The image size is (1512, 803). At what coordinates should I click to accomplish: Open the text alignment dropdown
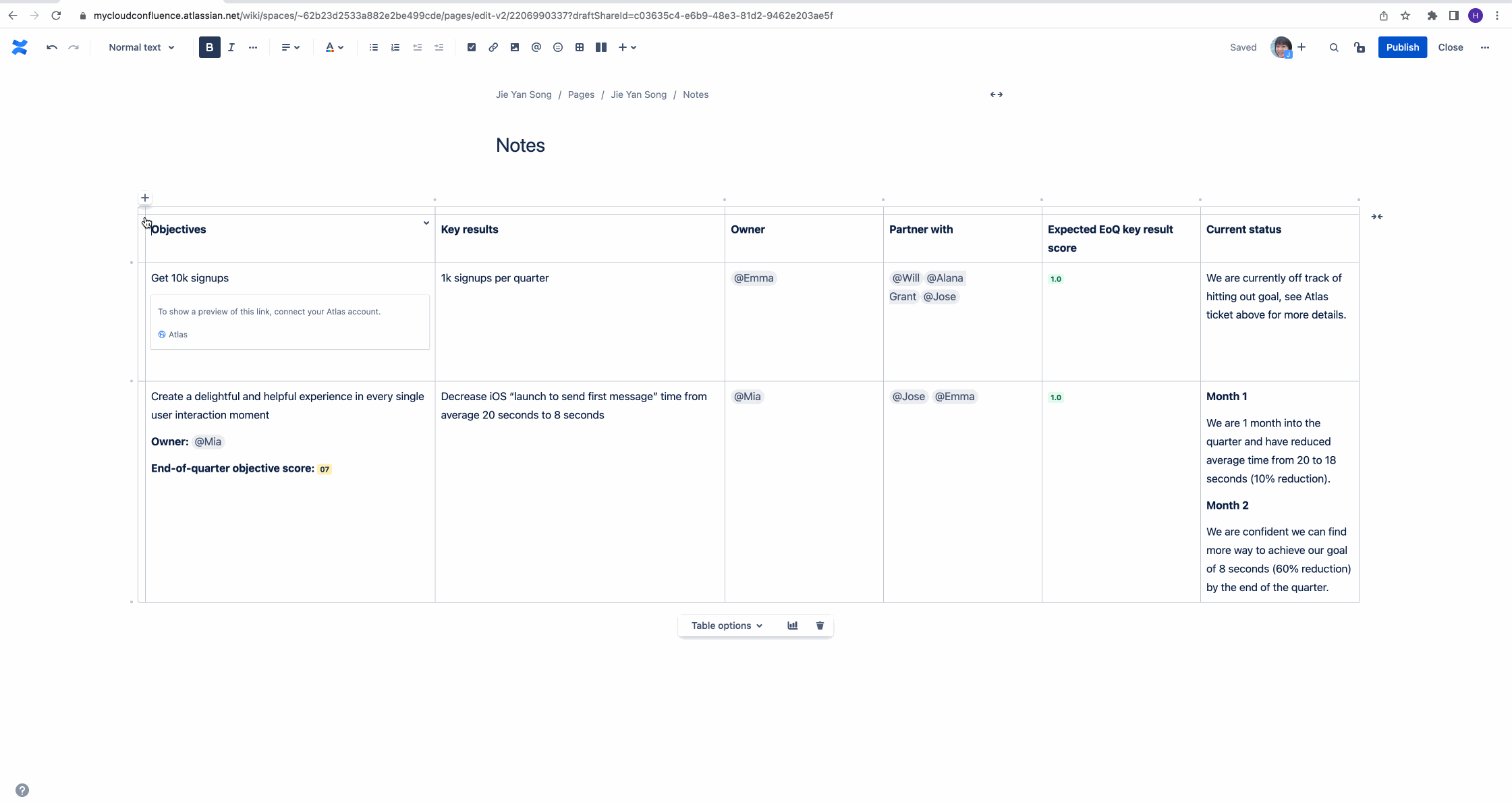(x=291, y=47)
